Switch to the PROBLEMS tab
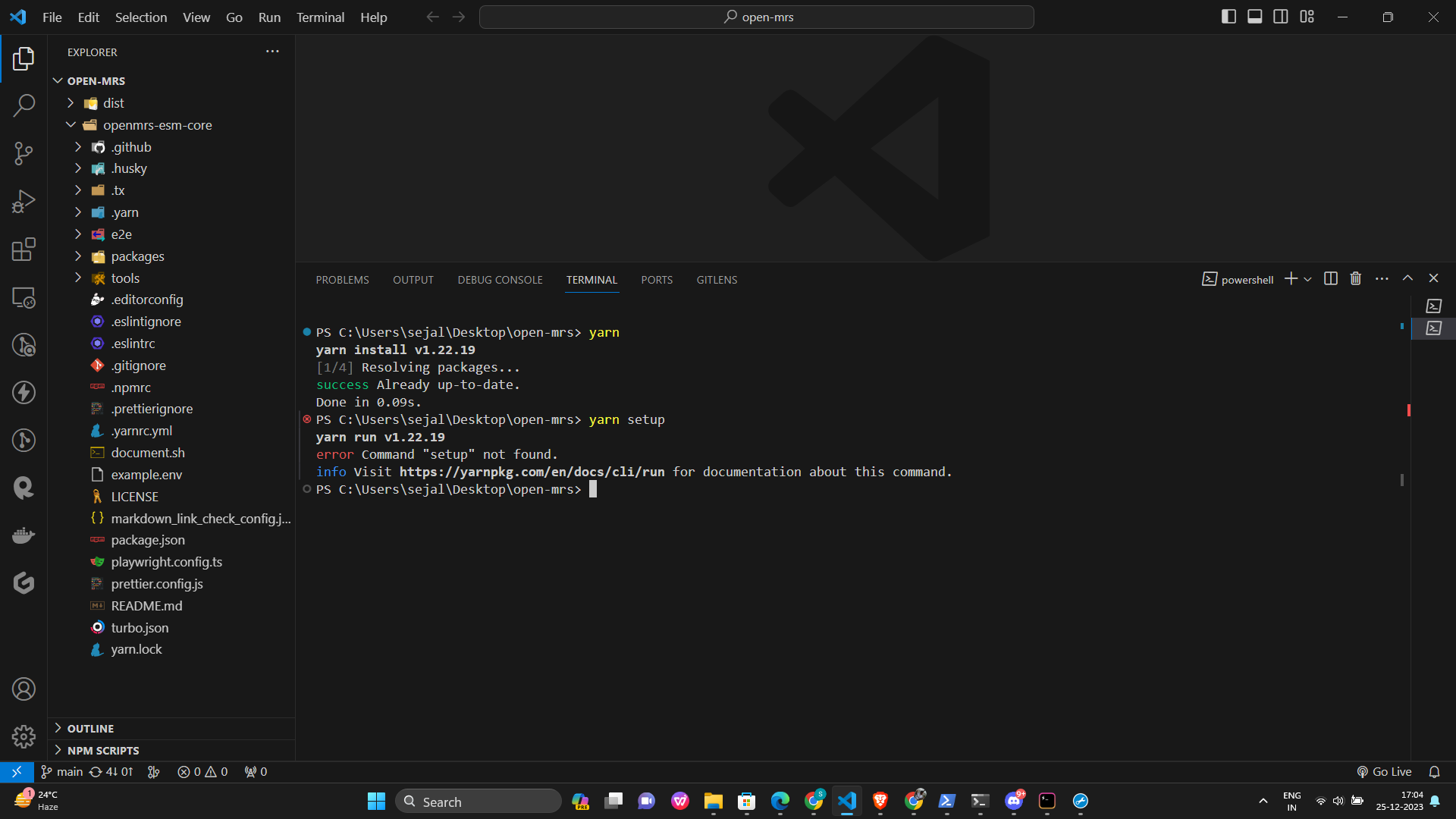Viewport: 1456px width, 819px height. click(343, 280)
